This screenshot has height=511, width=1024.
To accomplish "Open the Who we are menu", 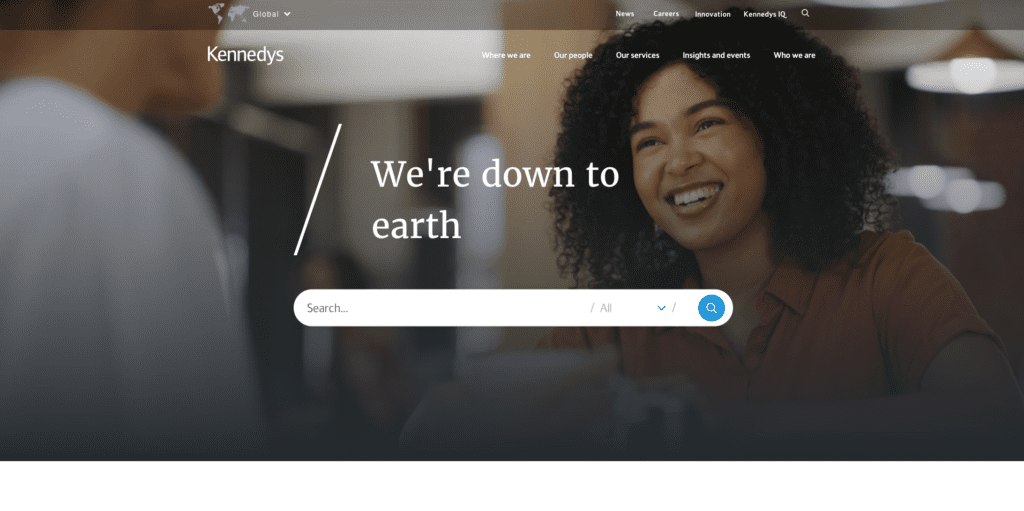I will point(794,56).
